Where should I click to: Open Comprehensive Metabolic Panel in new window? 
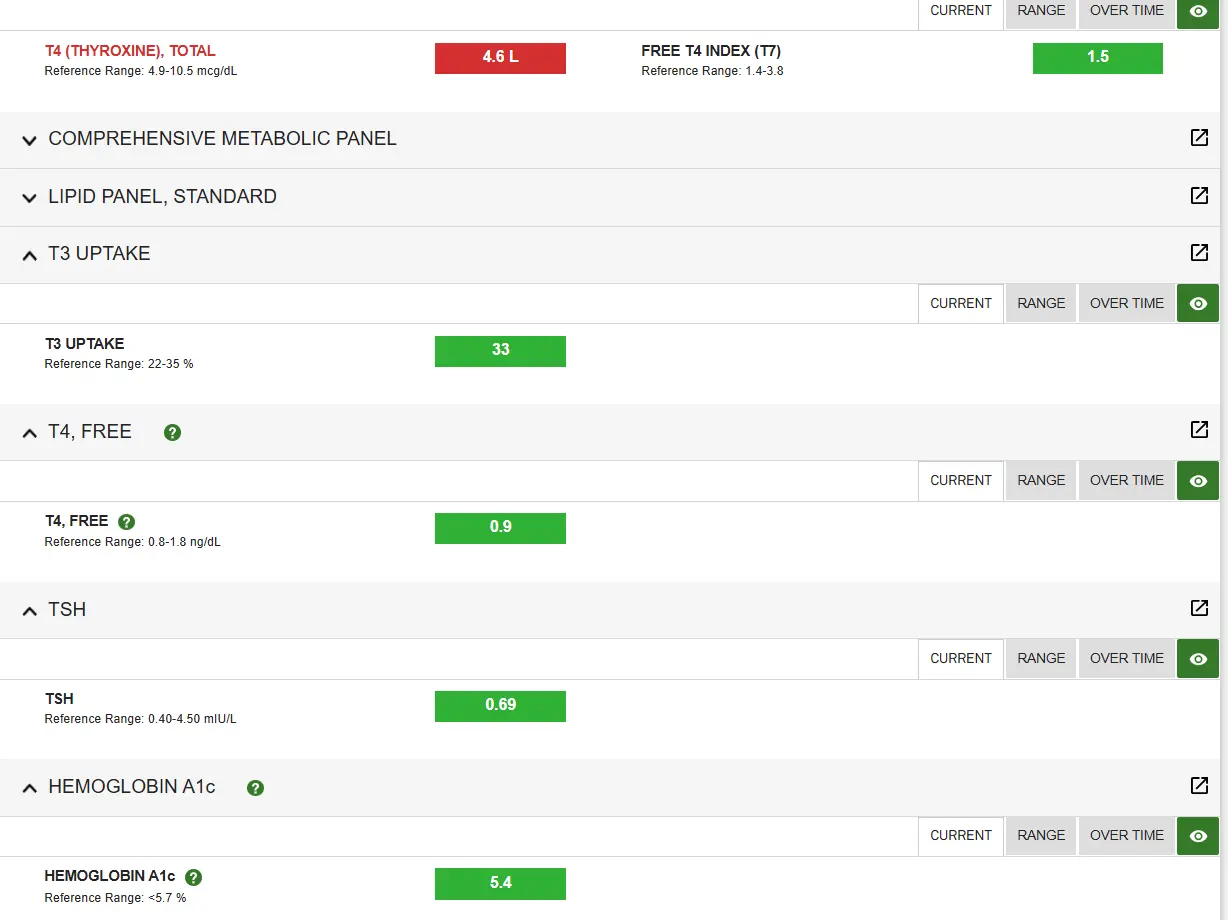click(1199, 138)
